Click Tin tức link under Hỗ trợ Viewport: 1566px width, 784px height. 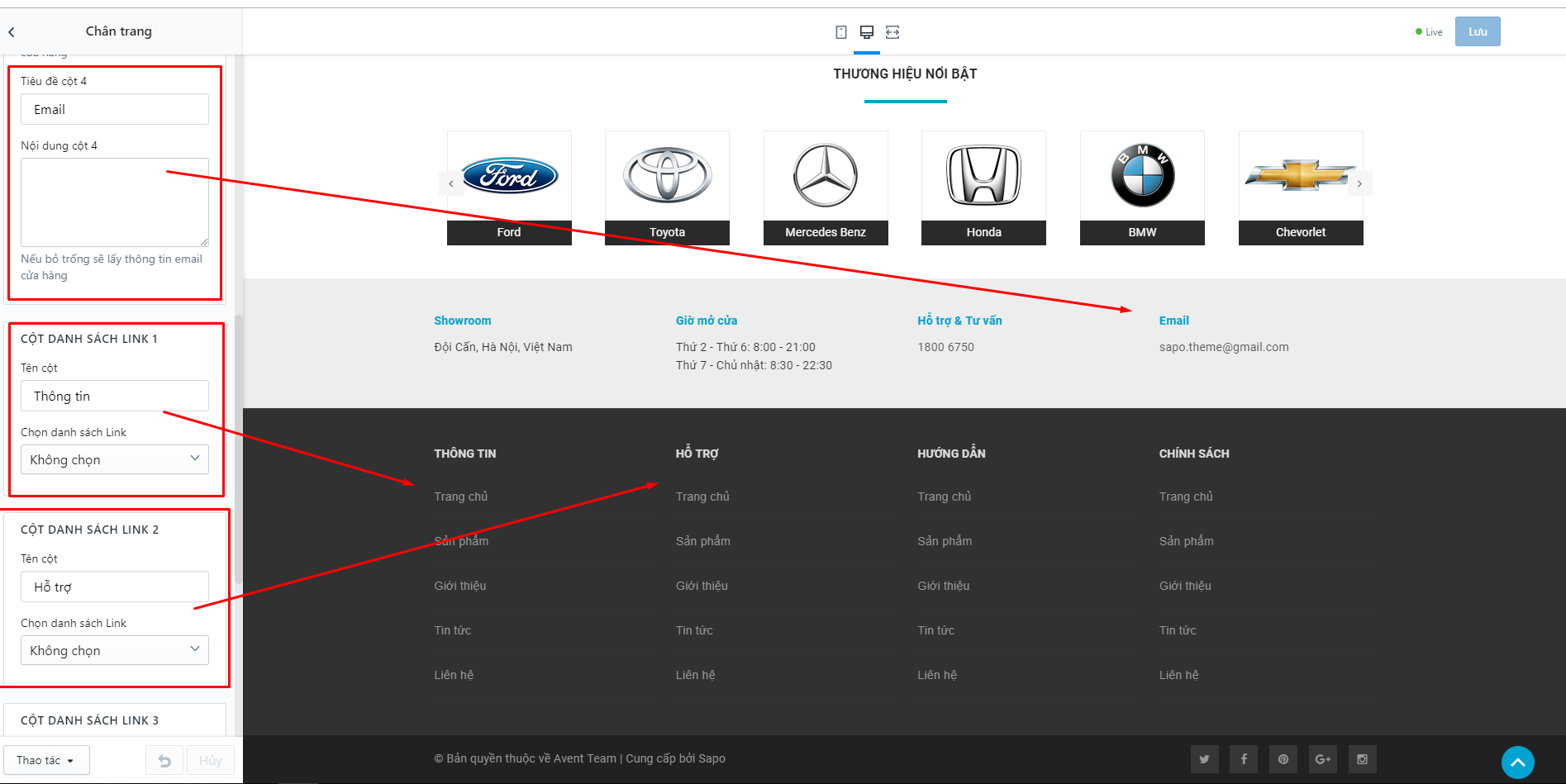[x=694, y=630]
